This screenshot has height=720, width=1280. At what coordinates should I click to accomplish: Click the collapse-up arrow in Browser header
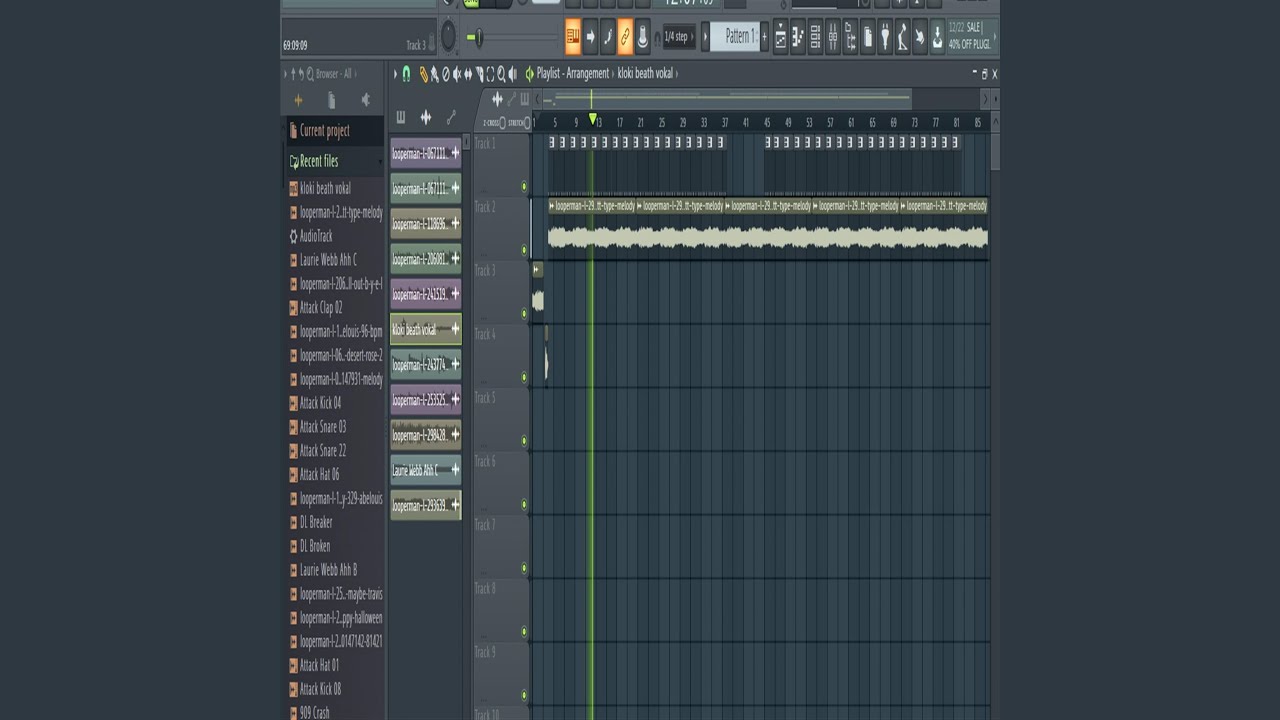(293, 74)
